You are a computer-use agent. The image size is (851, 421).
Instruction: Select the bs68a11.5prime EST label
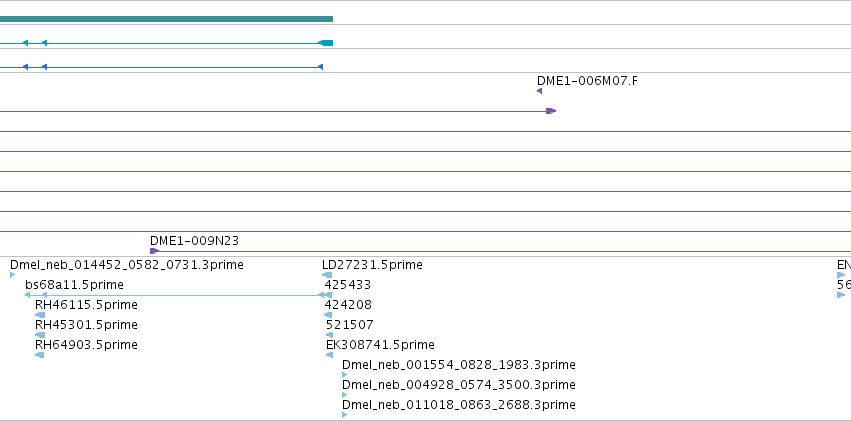74,285
